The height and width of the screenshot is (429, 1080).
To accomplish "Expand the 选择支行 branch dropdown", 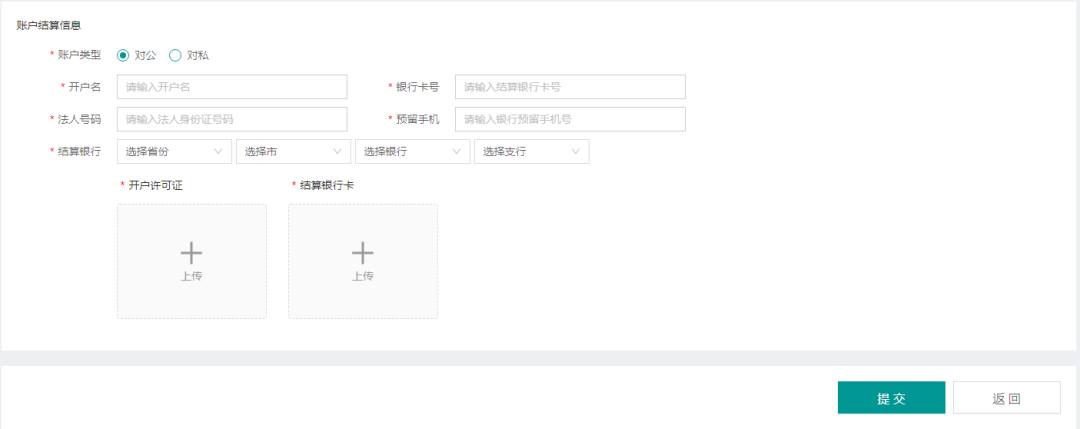I will click(532, 151).
